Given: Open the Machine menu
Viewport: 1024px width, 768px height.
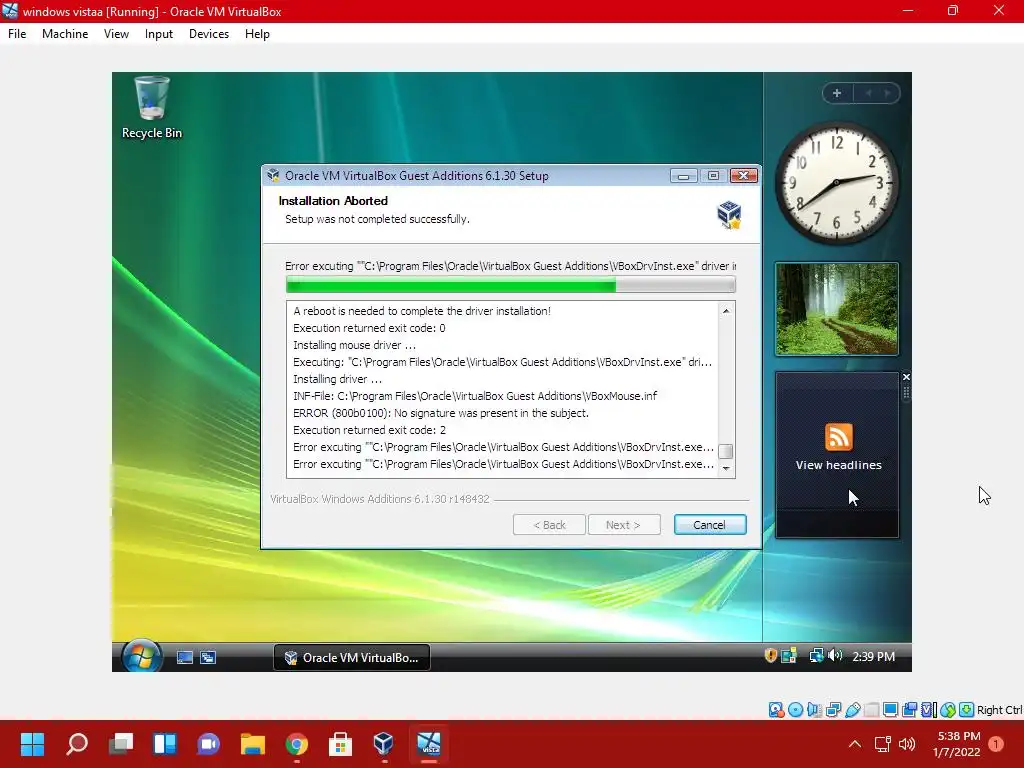Looking at the screenshot, I should (65, 34).
